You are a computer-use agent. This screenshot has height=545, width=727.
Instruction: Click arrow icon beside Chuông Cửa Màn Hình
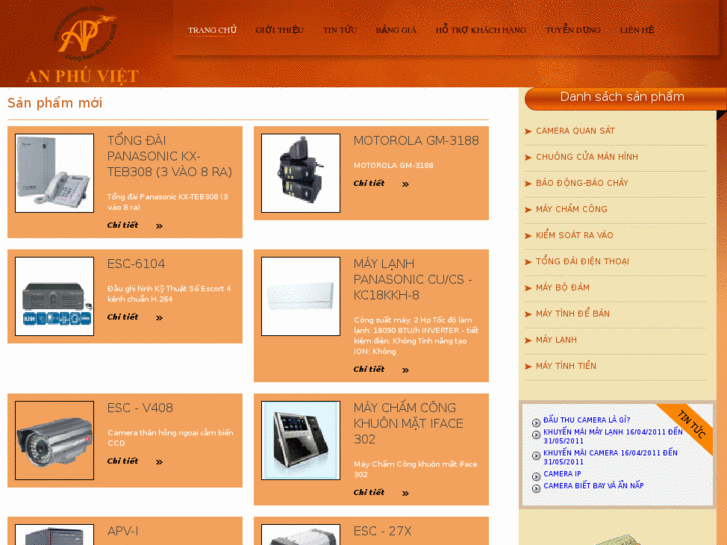coord(528,158)
